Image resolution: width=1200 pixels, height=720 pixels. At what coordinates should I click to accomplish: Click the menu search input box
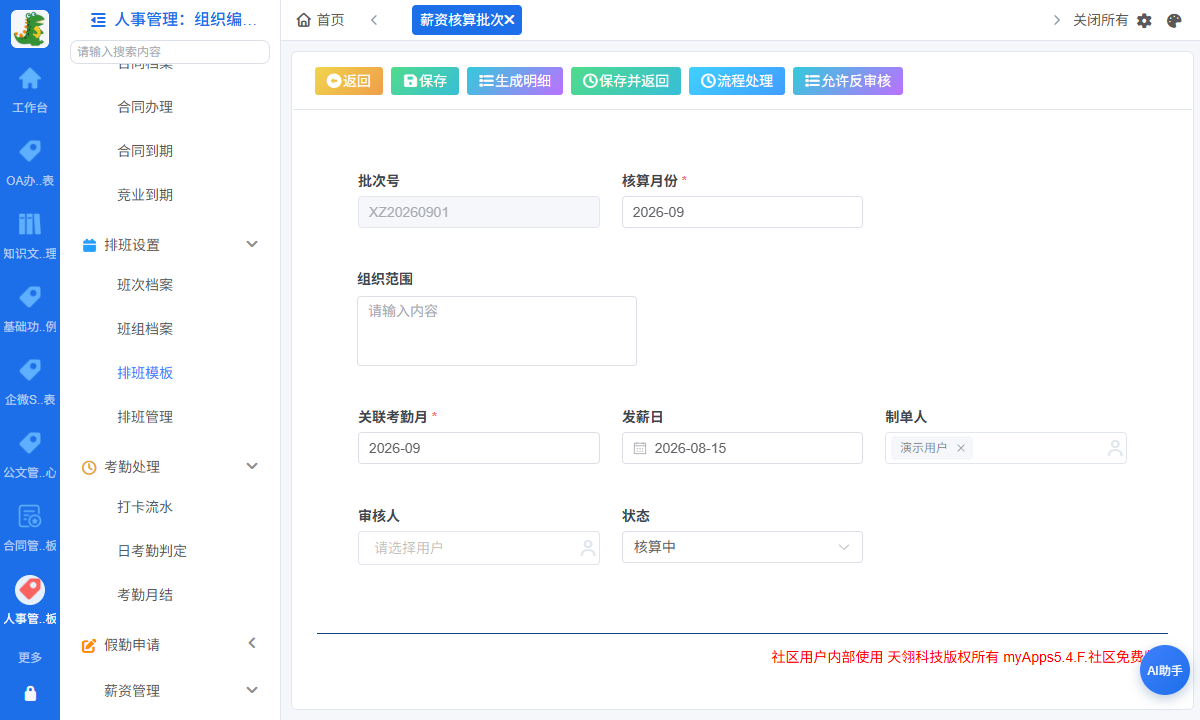point(170,51)
